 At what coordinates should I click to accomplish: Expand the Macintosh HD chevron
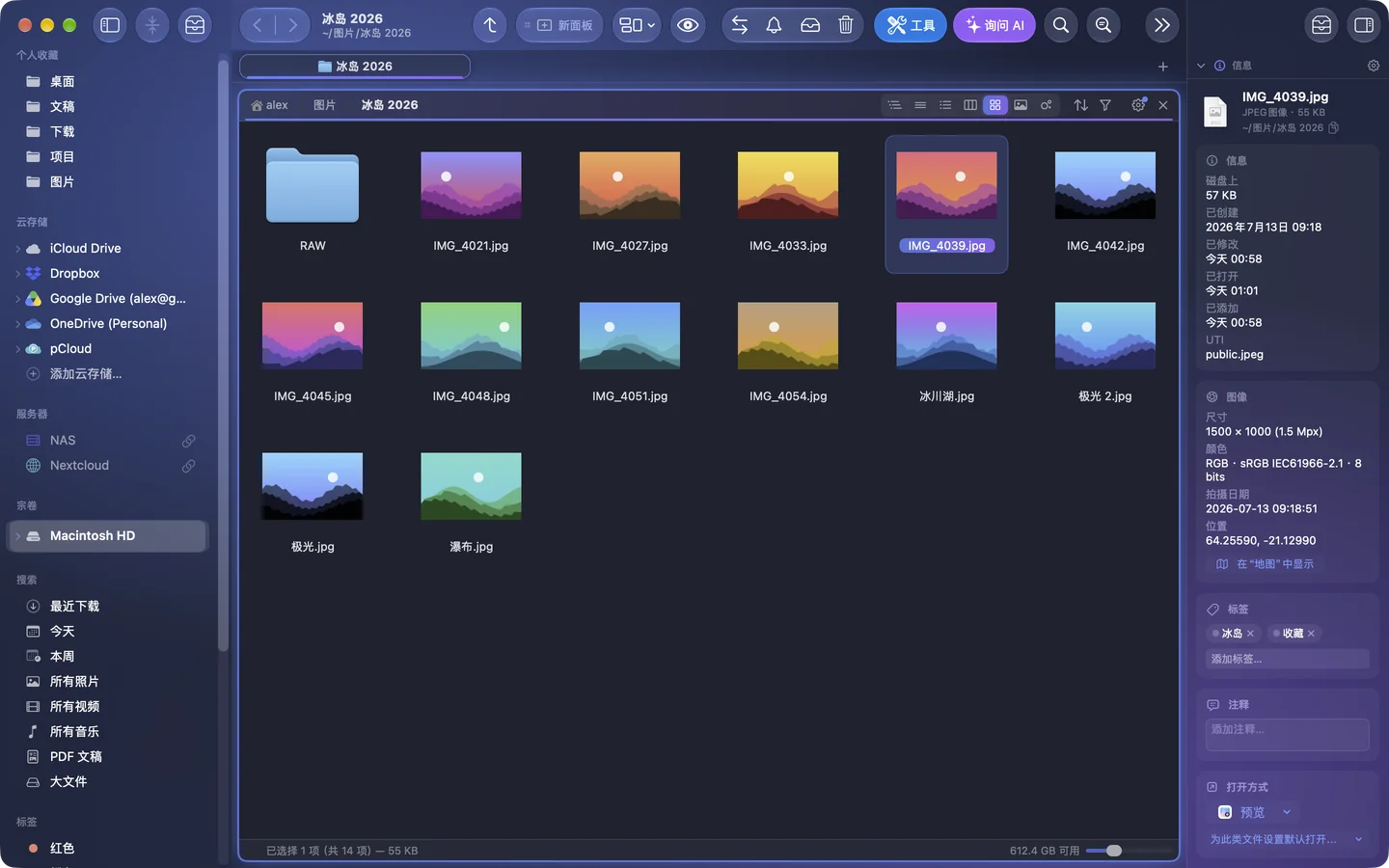click(x=17, y=536)
